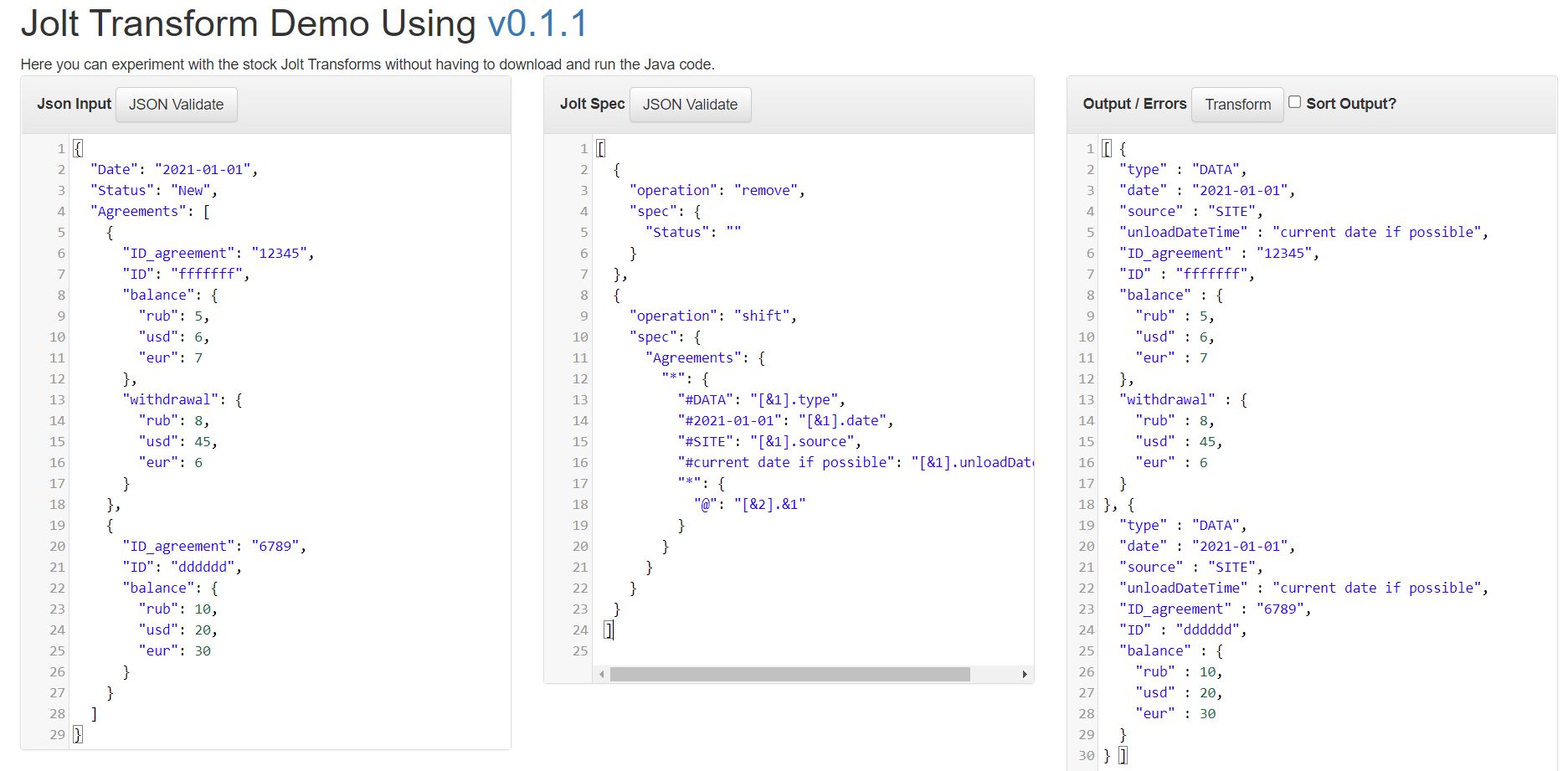
Task: Click "ID" : "fffffff" in Output panel
Action: click(1187, 274)
